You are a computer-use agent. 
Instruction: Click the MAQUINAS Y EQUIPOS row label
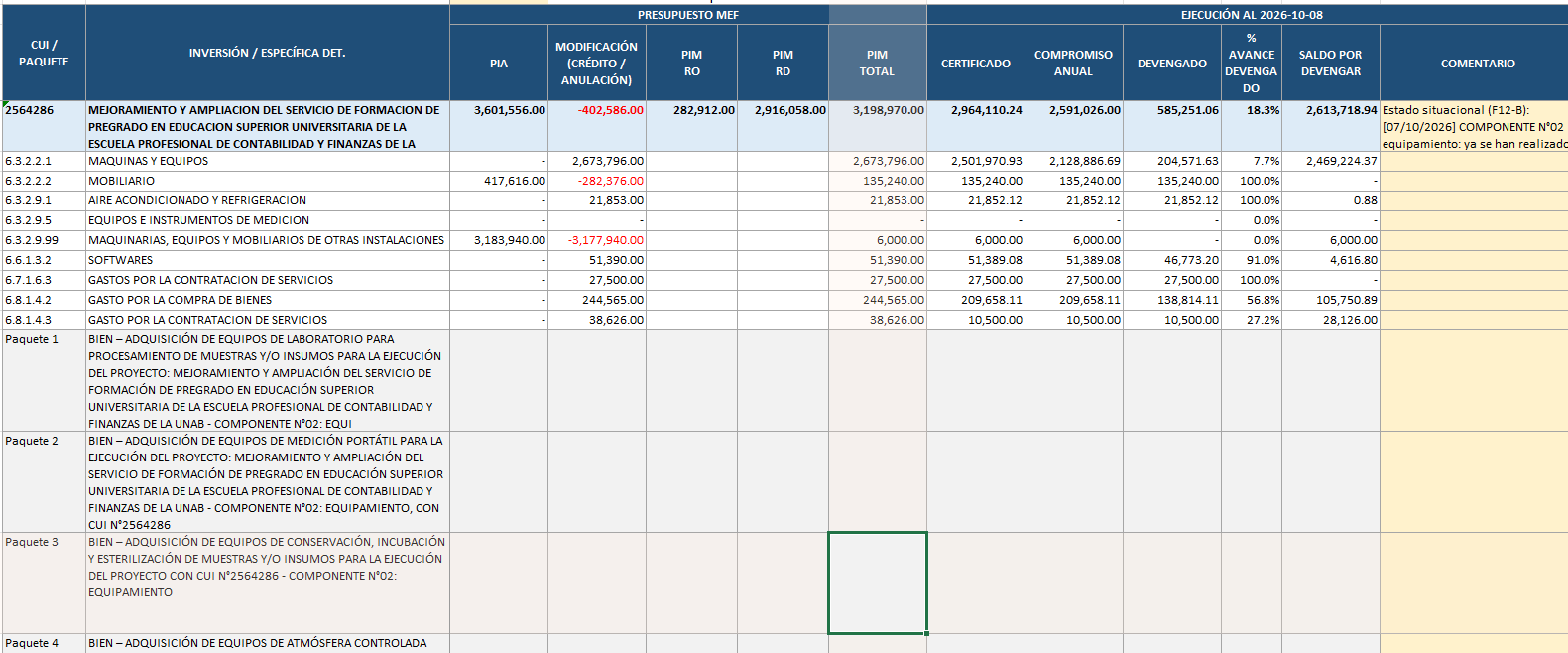[x=268, y=161]
